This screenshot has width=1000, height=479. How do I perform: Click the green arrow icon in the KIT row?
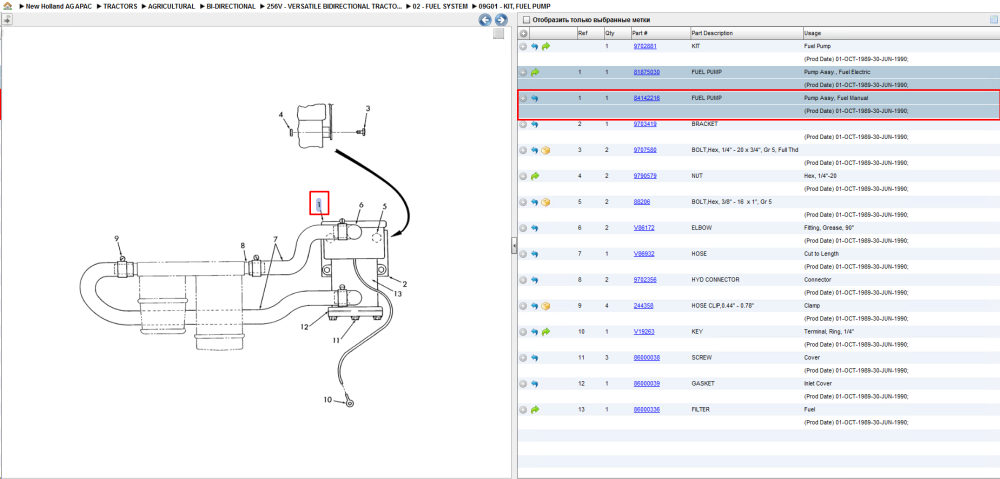tap(546, 47)
